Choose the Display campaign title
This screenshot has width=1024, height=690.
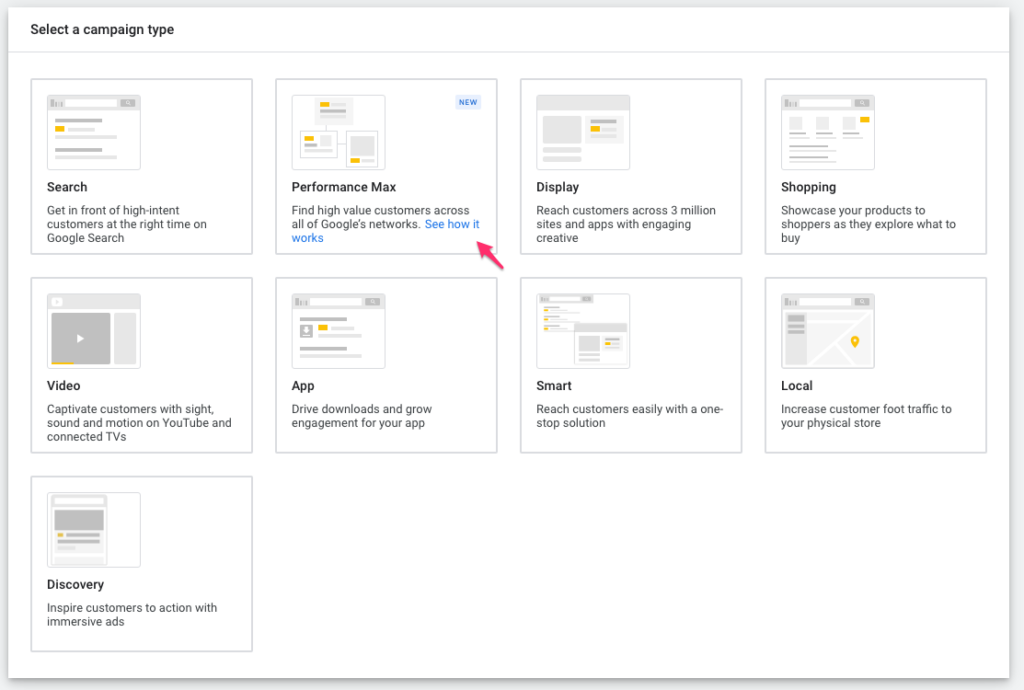point(558,187)
